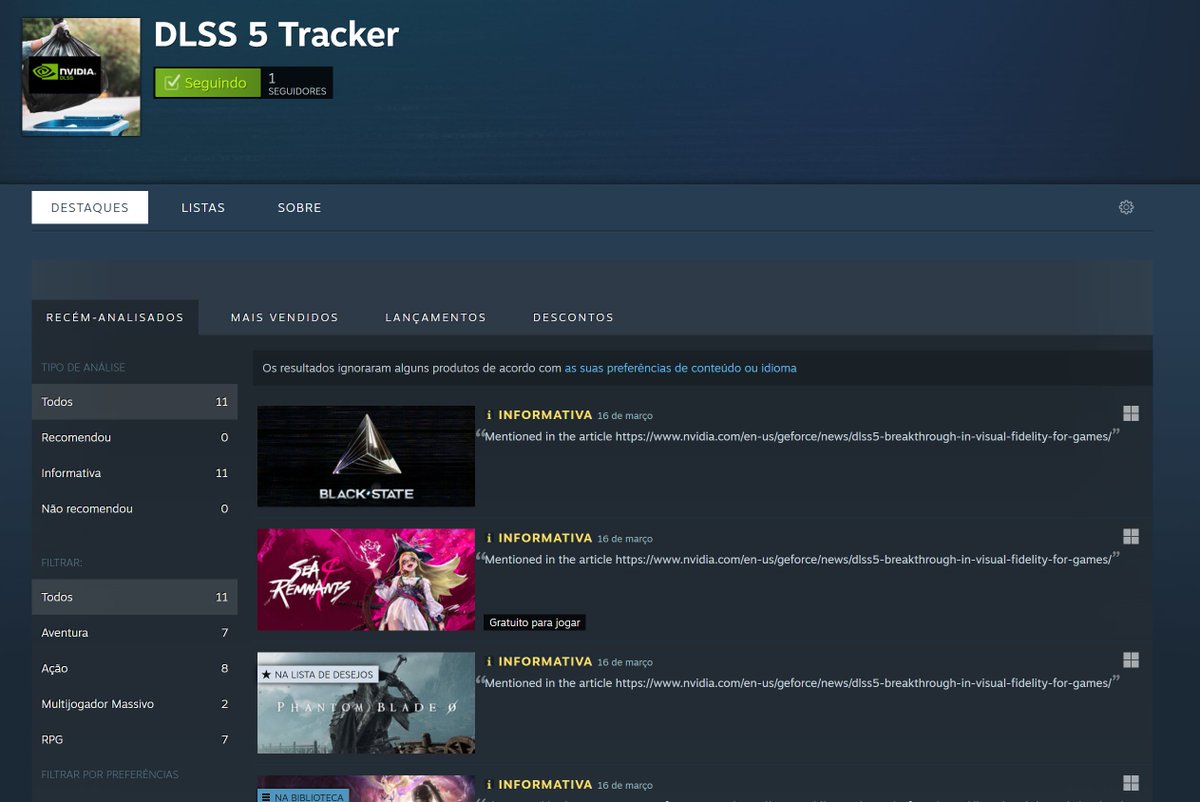Filter games by RPG
The width and height of the screenshot is (1200, 802).
pyautogui.click(x=135, y=740)
